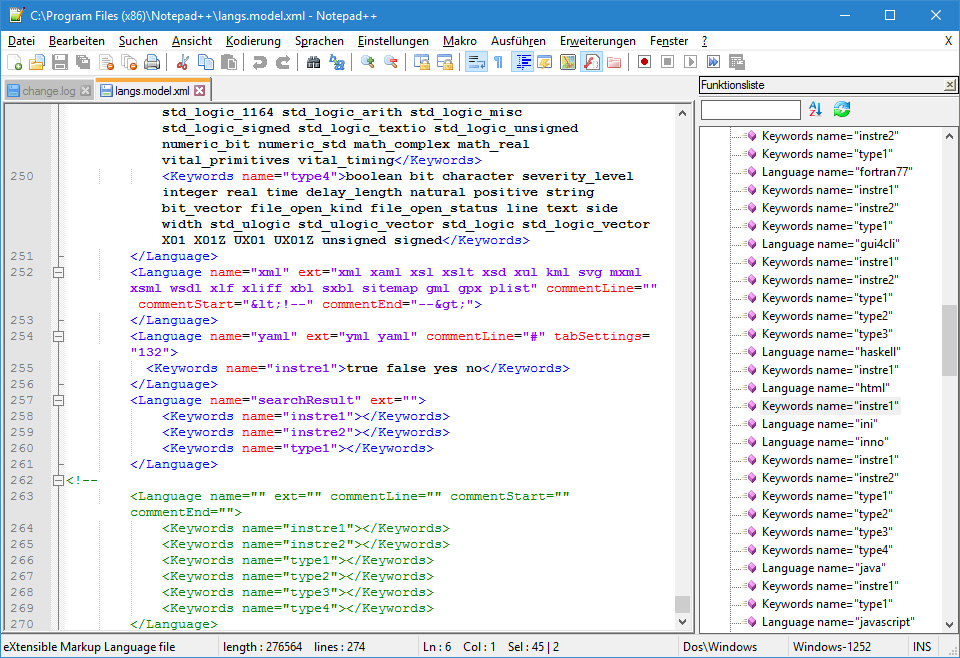960x658 pixels.
Task: Sort the function list alphabetically
Action: (815, 110)
